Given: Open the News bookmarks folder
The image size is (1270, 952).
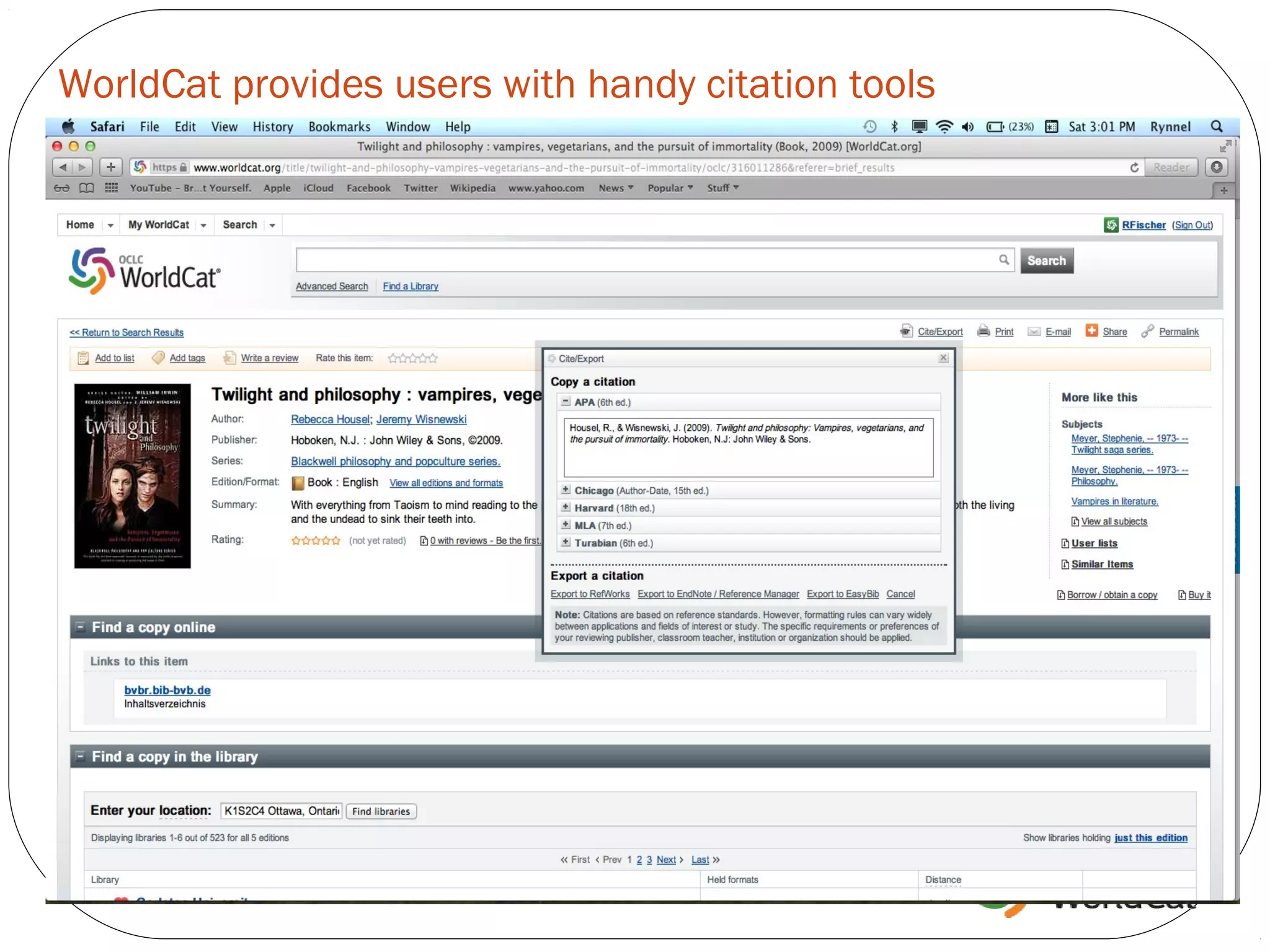Looking at the screenshot, I should pyautogui.click(x=616, y=188).
